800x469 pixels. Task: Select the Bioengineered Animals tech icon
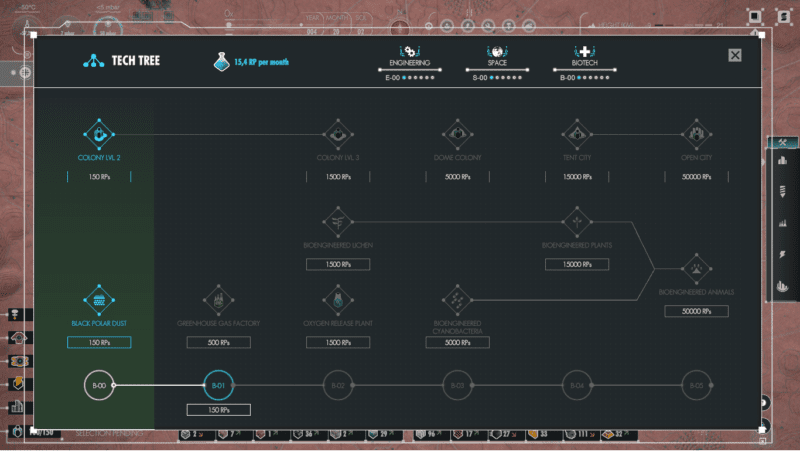pos(696,268)
